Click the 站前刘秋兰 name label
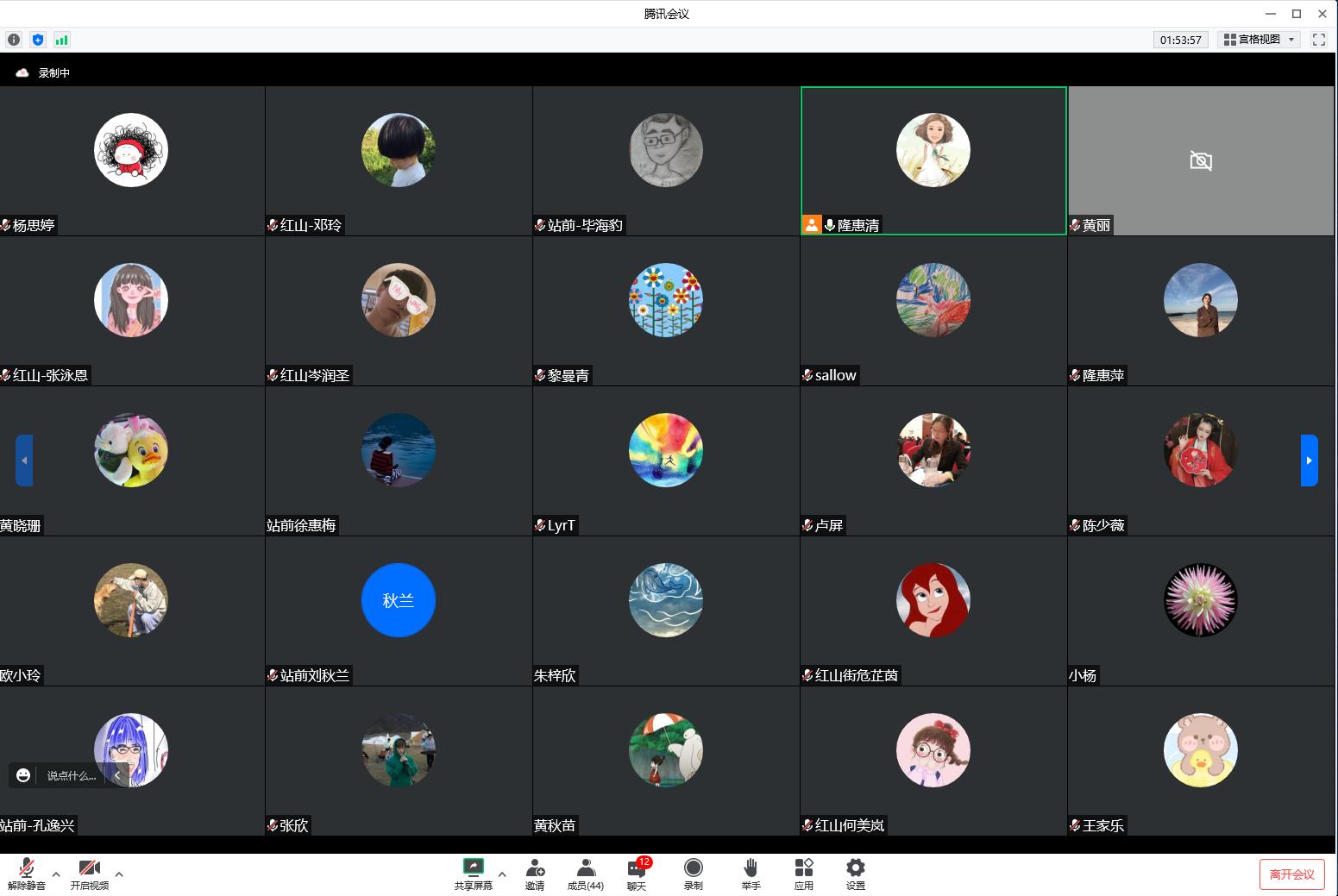The image size is (1338, 896). coord(315,675)
